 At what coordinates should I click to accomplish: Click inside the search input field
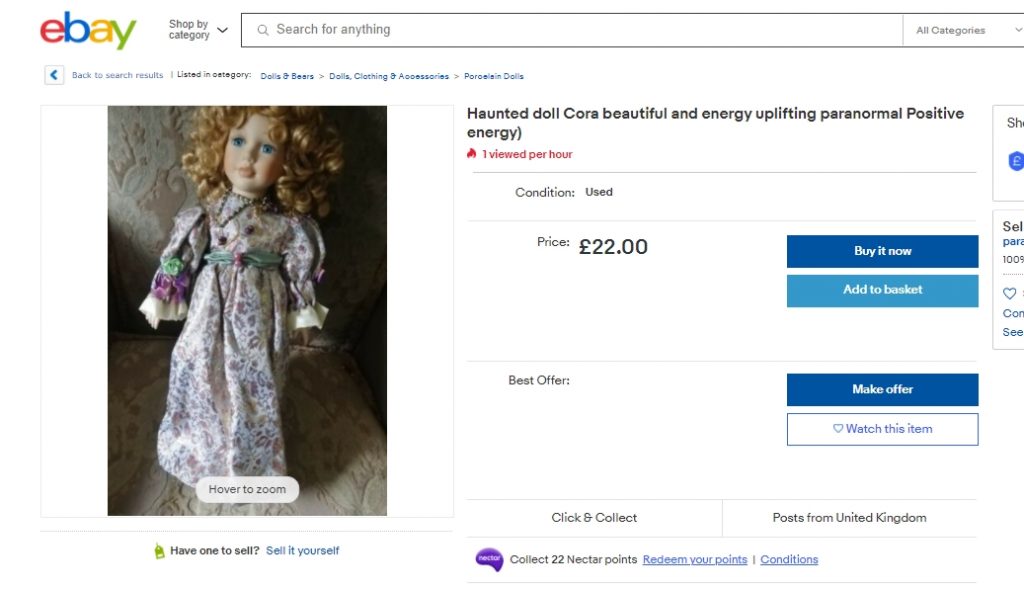500,29
